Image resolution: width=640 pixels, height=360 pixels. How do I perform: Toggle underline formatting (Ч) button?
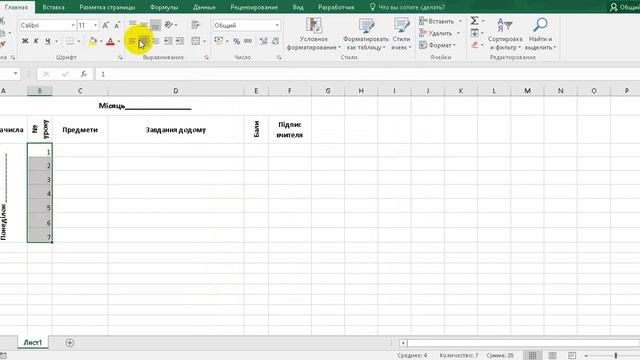pyautogui.click(x=47, y=41)
